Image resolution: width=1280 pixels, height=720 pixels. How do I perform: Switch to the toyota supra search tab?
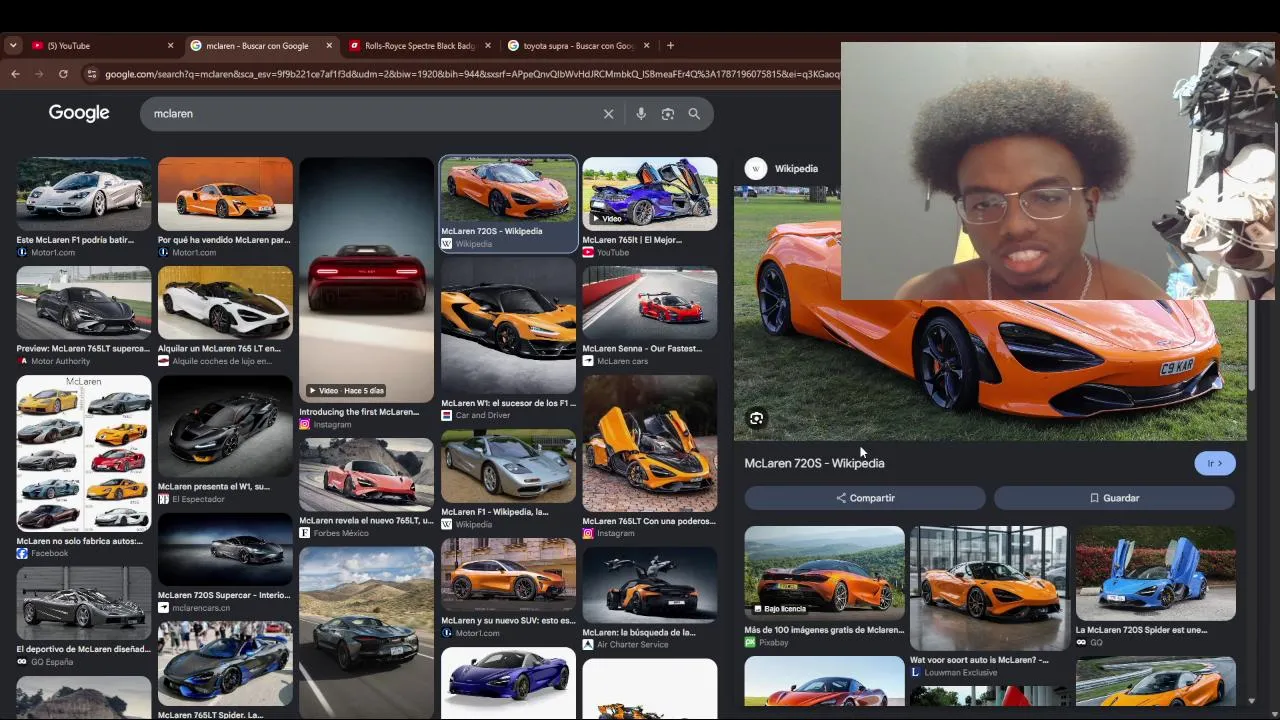(x=578, y=45)
